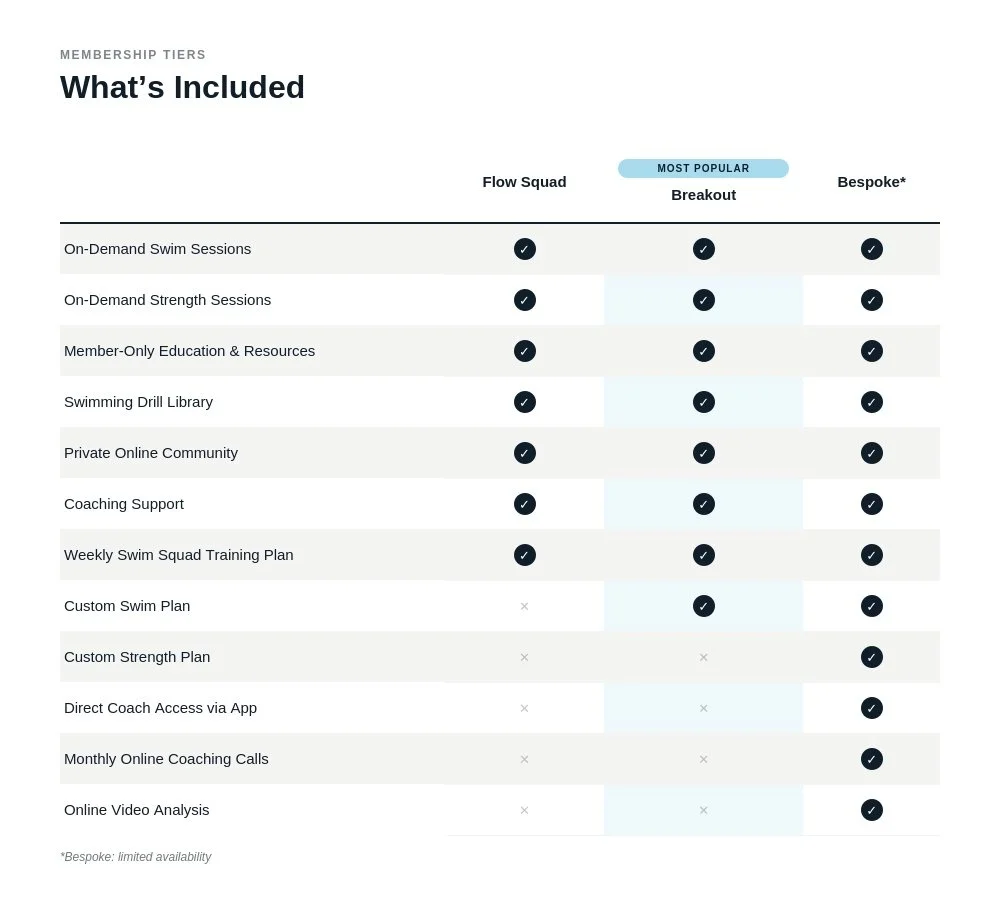Select the Bespoke* column header
The width and height of the screenshot is (1000, 912).
[871, 182]
